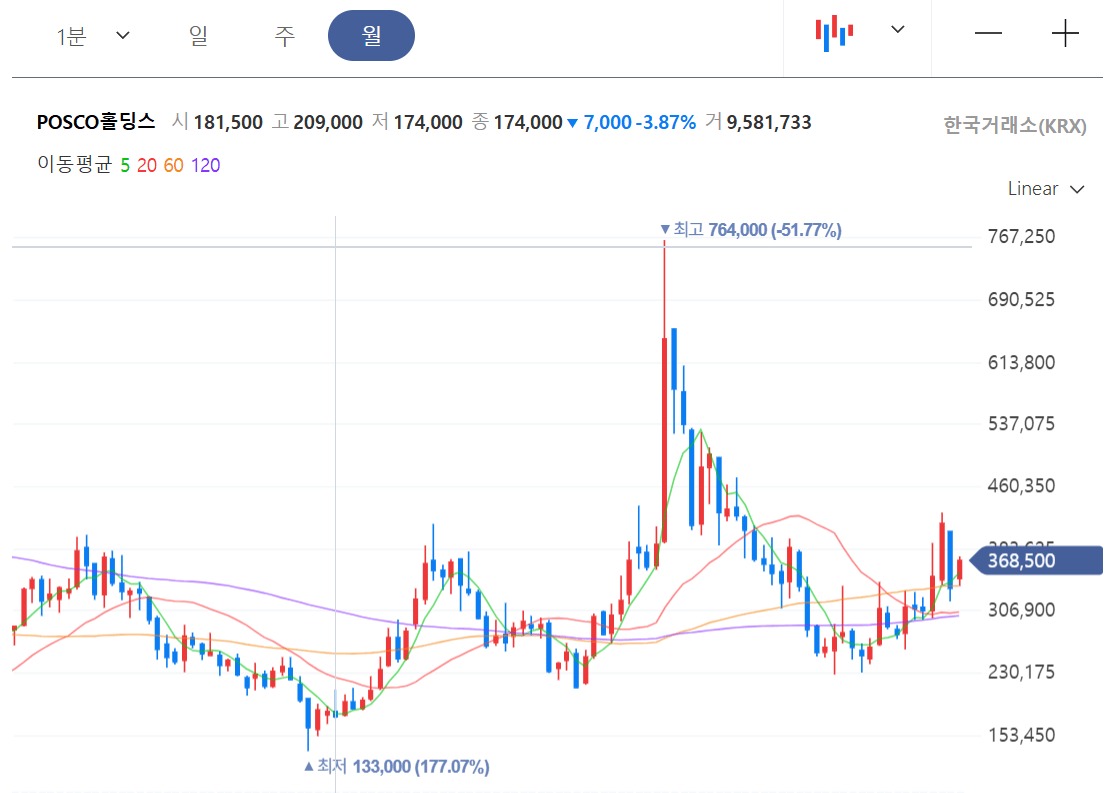
Task: Click the 최고 764,000 high marker
Action: [751, 230]
